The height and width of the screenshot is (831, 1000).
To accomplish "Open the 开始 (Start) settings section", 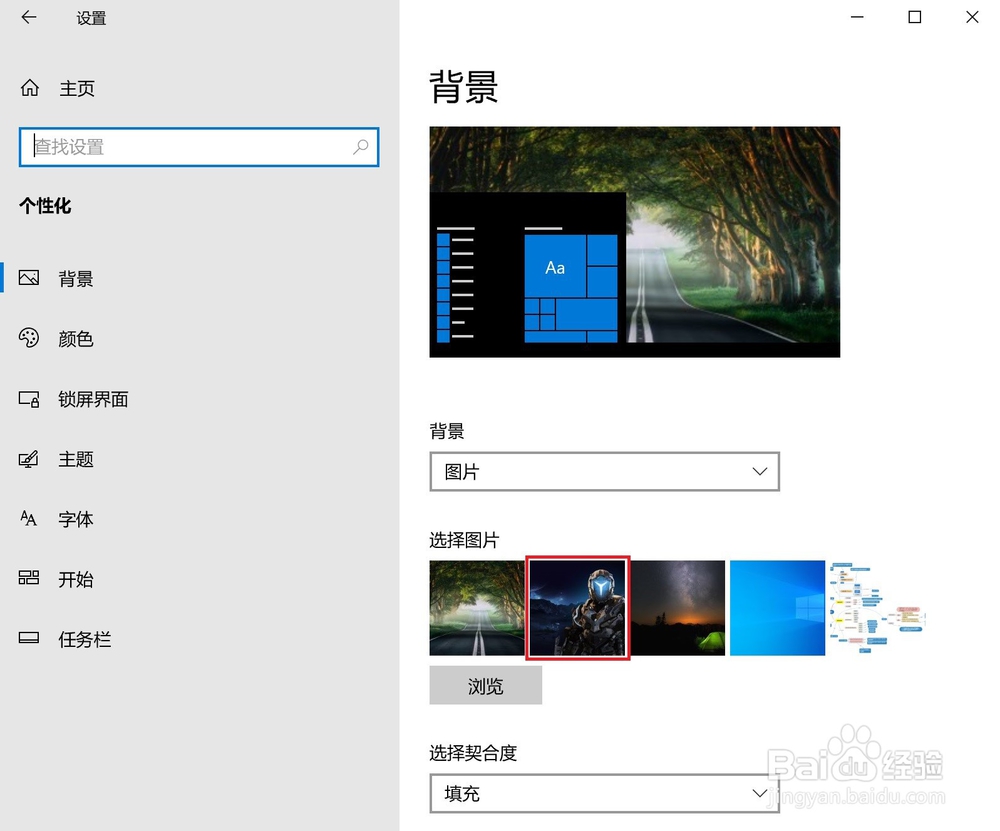I will click(75, 579).
